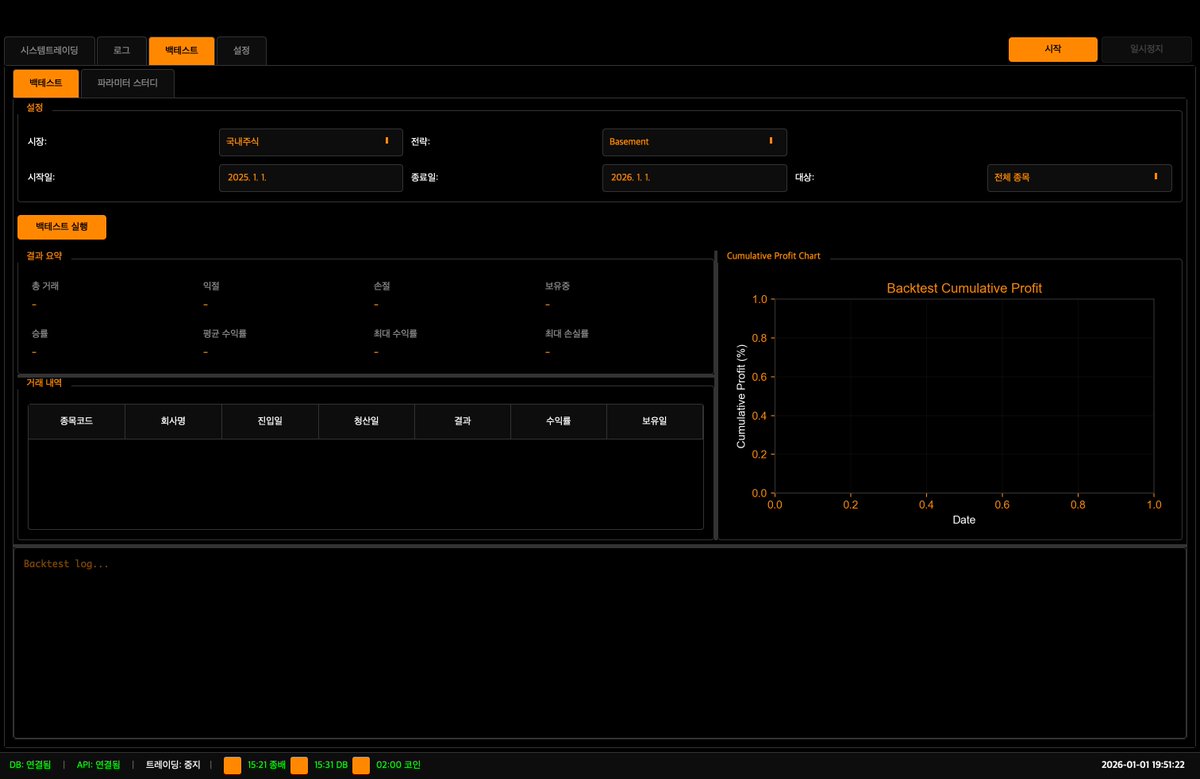
Task: Click the 최대 손실률 summary label
Action: pyautogui.click(x=567, y=334)
